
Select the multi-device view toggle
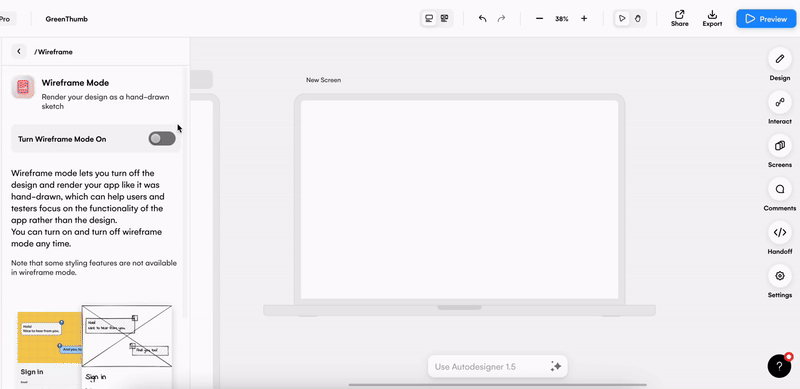(444, 18)
